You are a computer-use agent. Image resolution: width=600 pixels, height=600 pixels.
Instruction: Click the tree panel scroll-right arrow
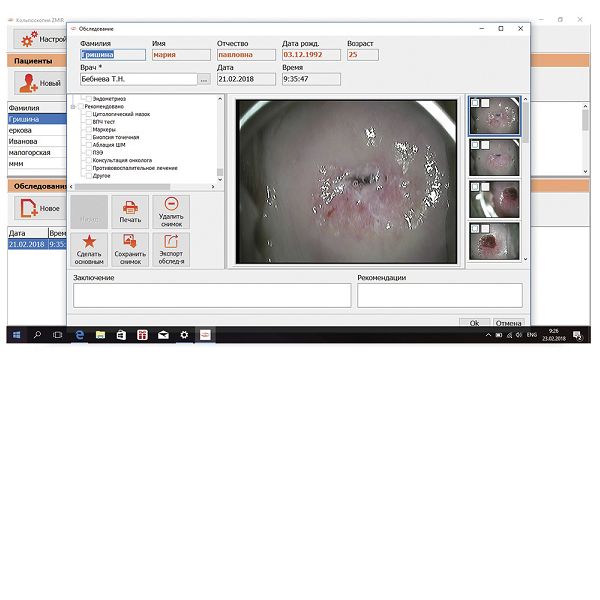213,187
